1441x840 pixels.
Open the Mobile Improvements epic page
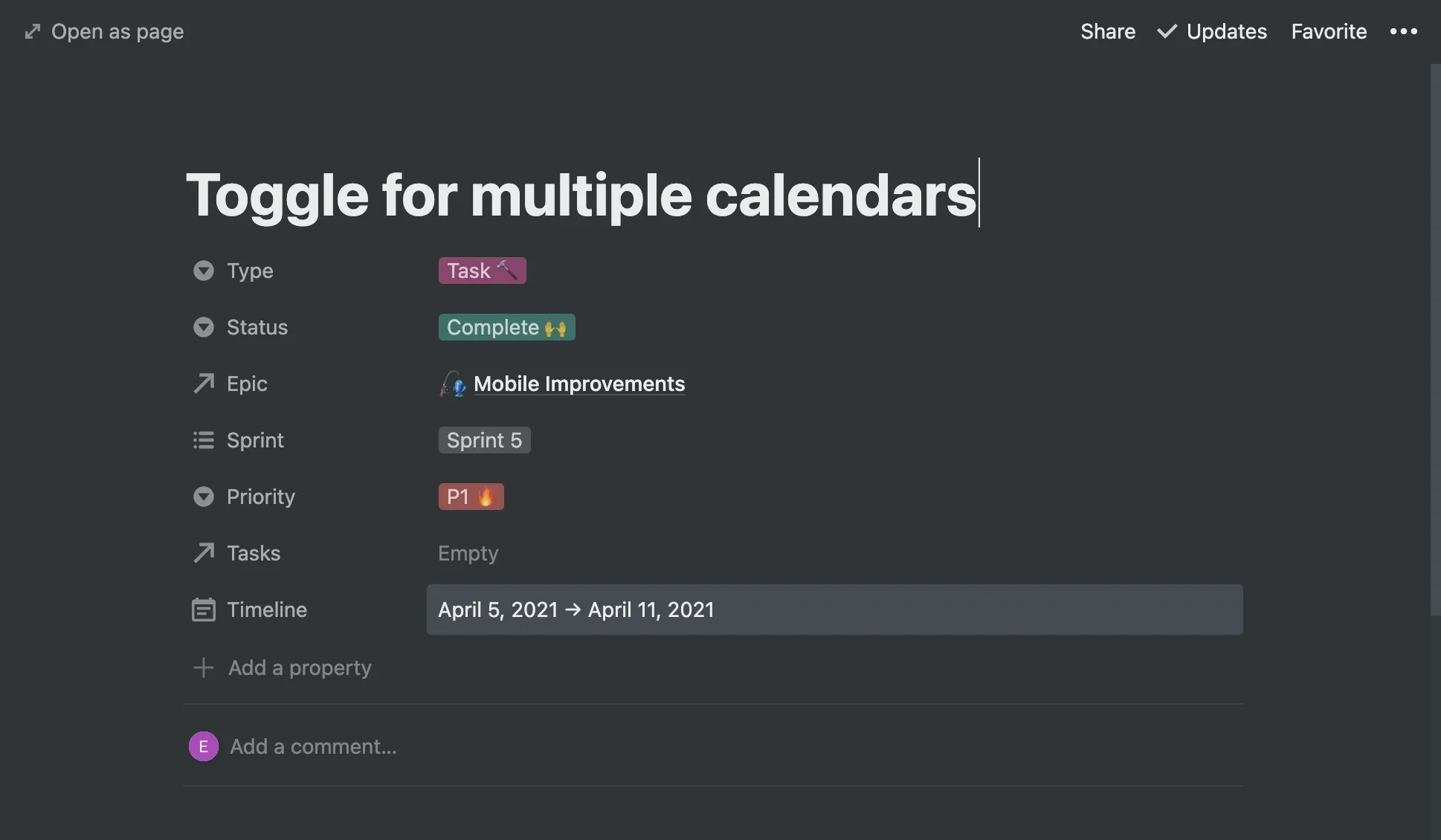tap(578, 384)
